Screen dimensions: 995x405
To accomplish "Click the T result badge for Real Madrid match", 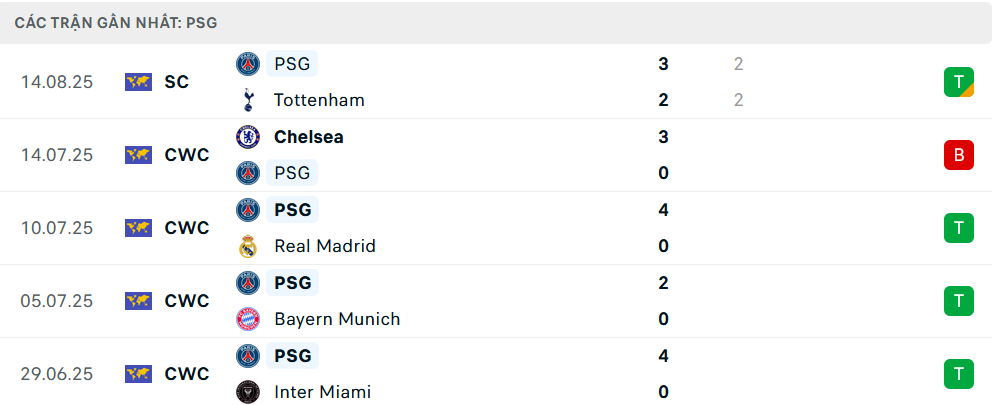I will [x=958, y=228].
